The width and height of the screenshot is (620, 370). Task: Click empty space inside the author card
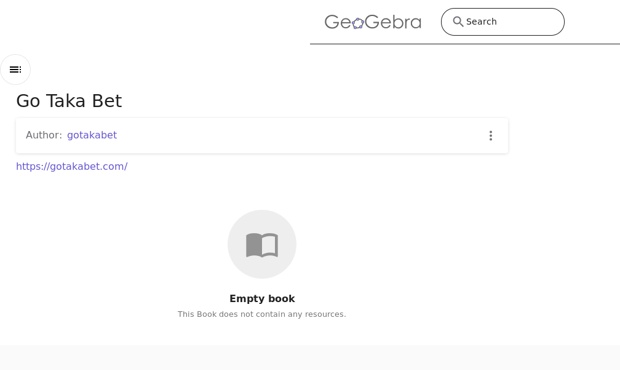301,136
